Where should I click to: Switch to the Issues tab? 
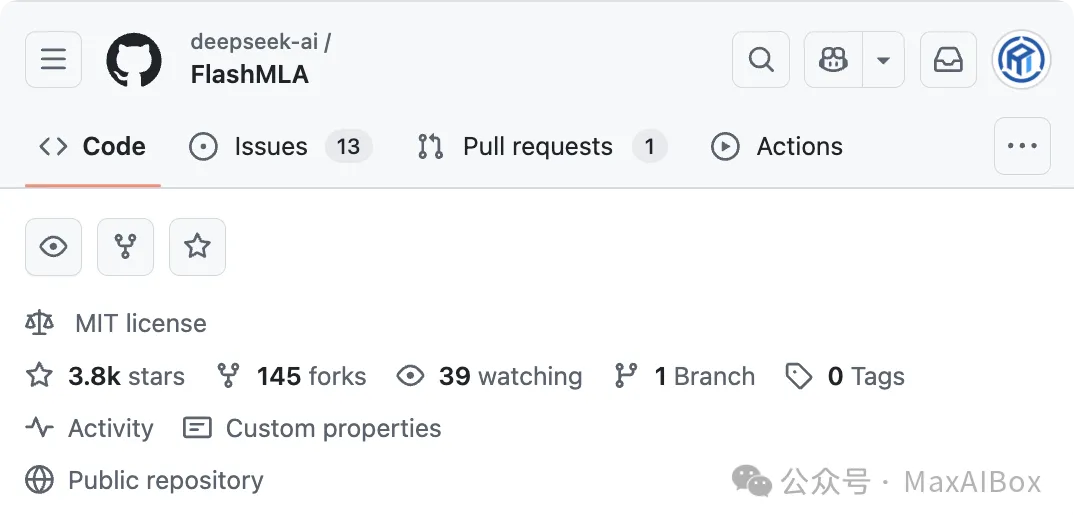coord(270,147)
